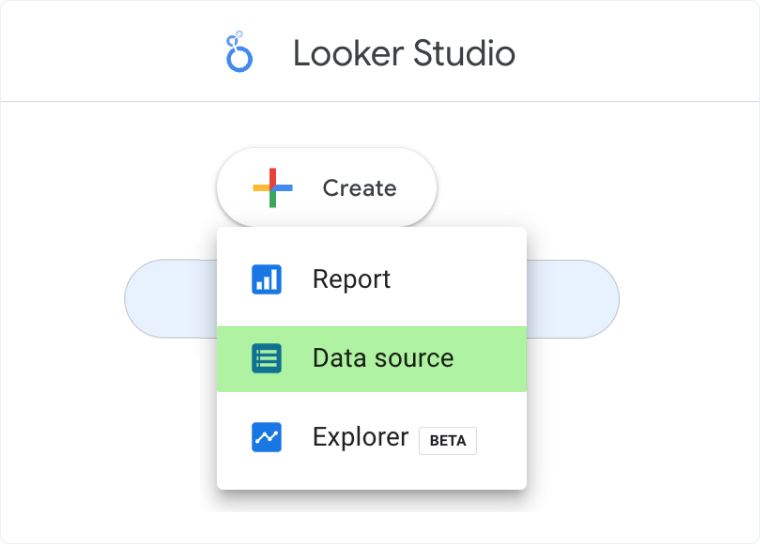Click the Looker Studio title text
This screenshot has height=544, width=760.
point(404,53)
